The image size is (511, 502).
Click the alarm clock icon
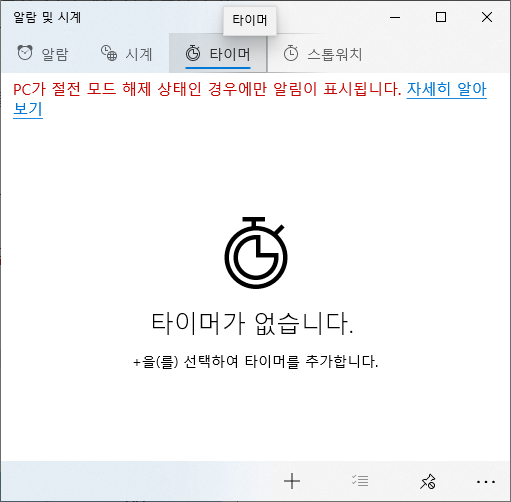pos(25,53)
